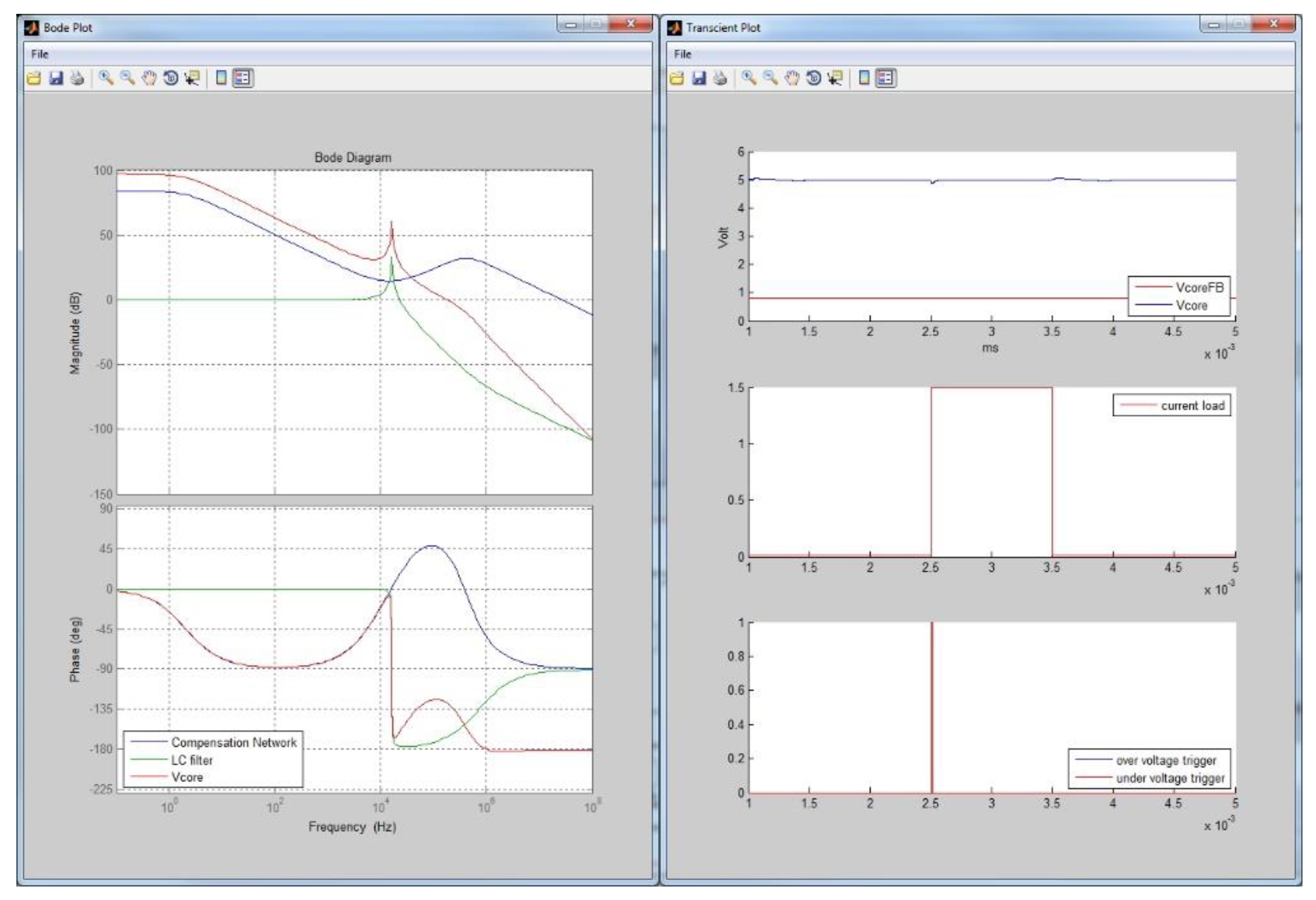Print the Bode Plot figure
This screenshot has width=1316, height=900.
(x=78, y=78)
